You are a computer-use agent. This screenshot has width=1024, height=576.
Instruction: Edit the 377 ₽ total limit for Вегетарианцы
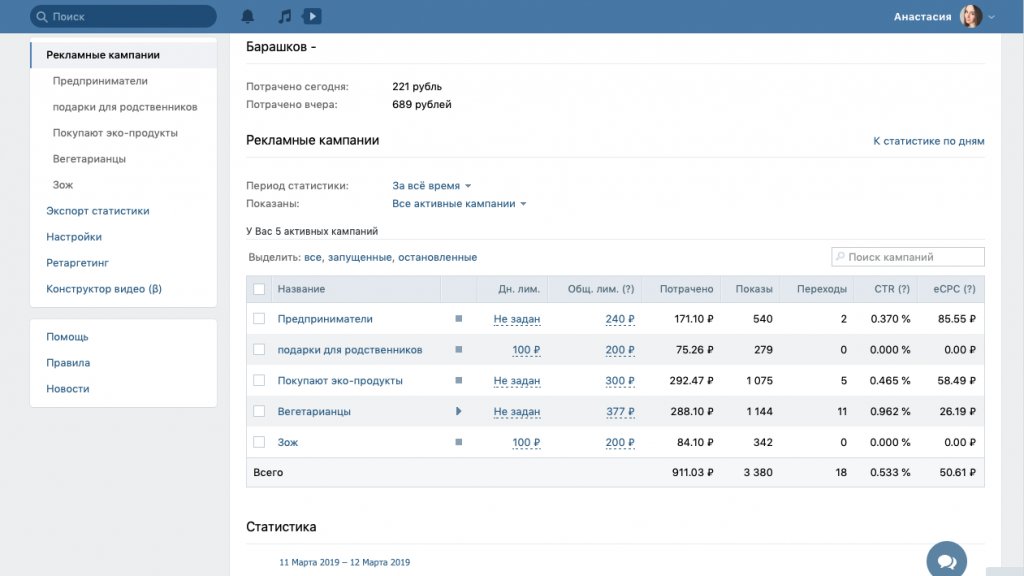pos(620,411)
